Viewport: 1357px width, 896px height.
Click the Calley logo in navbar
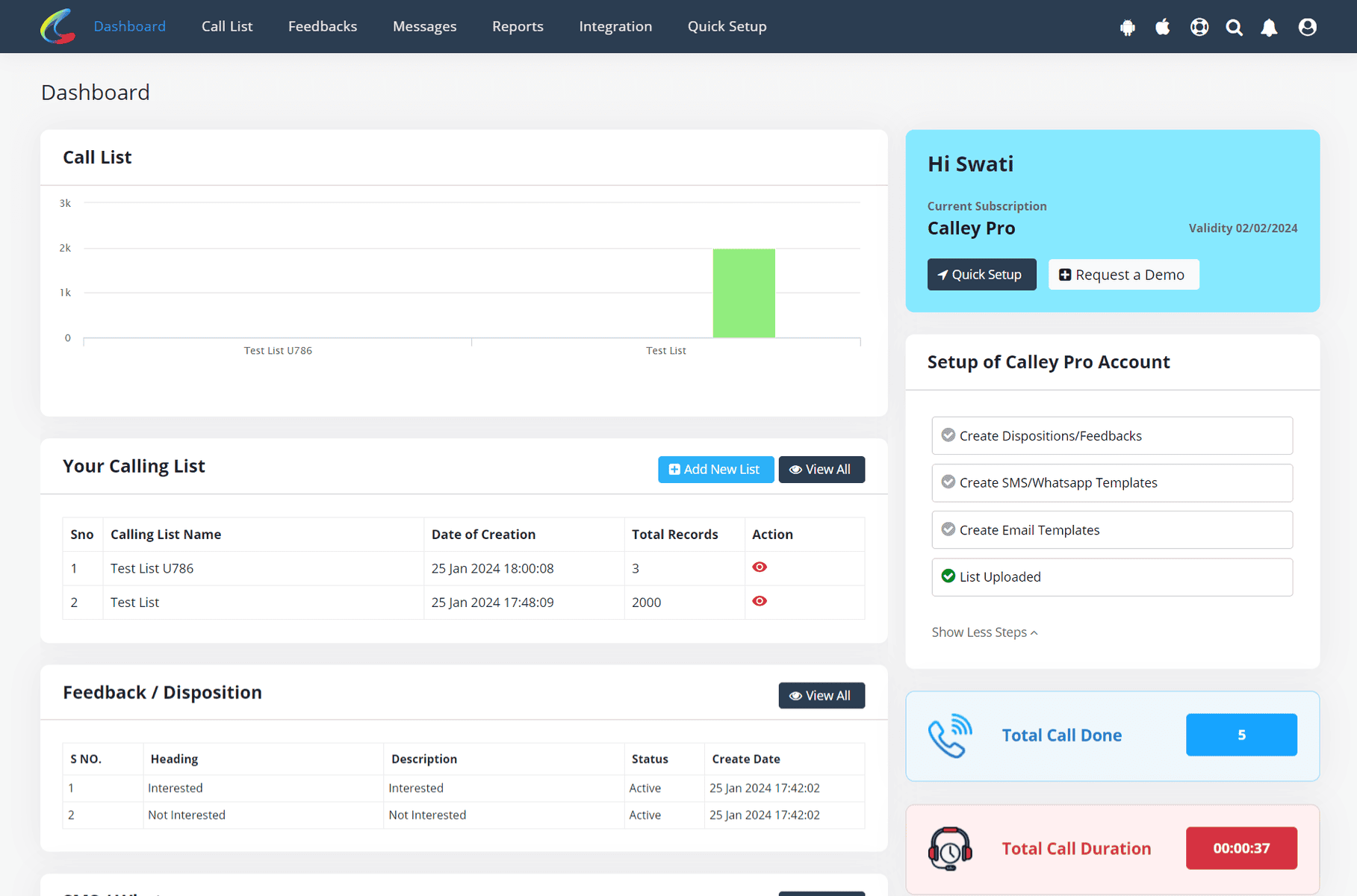58,26
